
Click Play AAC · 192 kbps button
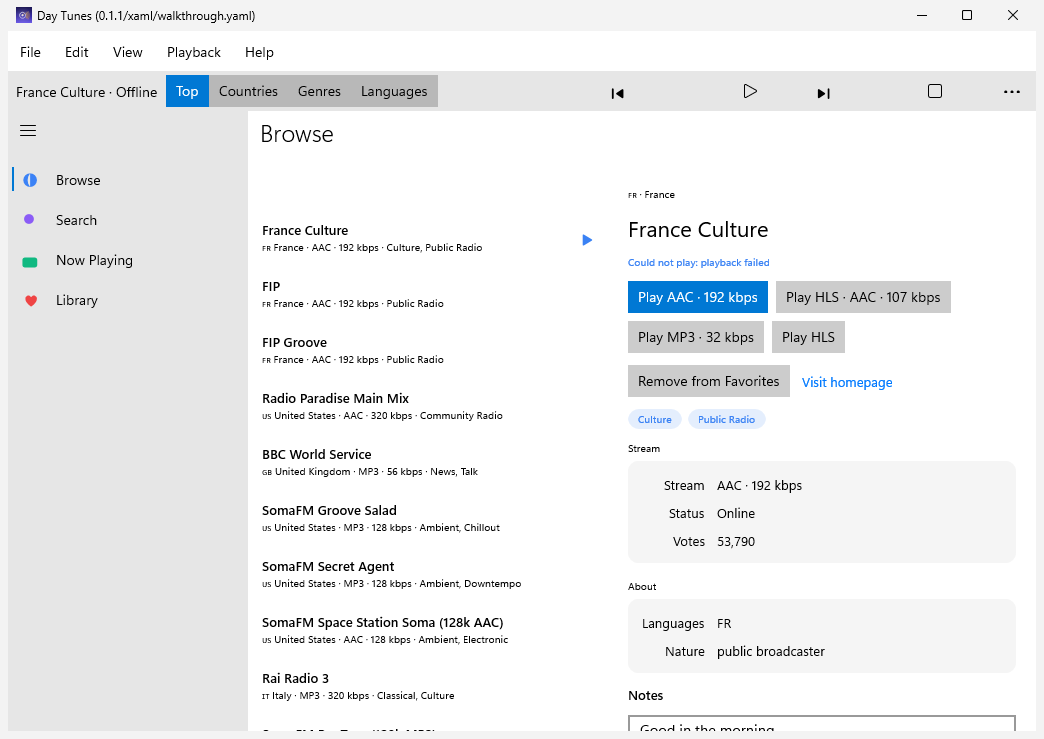pos(697,297)
